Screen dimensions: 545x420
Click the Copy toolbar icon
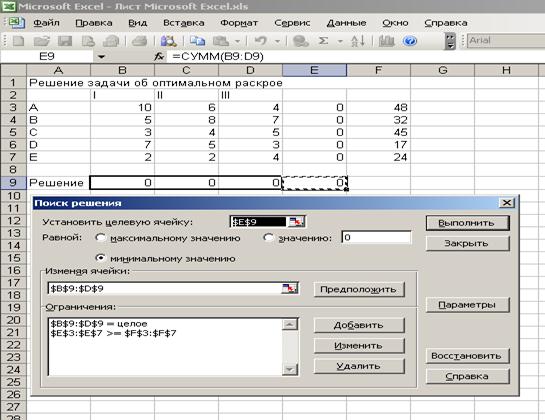pyautogui.click(x=197, y=41)
